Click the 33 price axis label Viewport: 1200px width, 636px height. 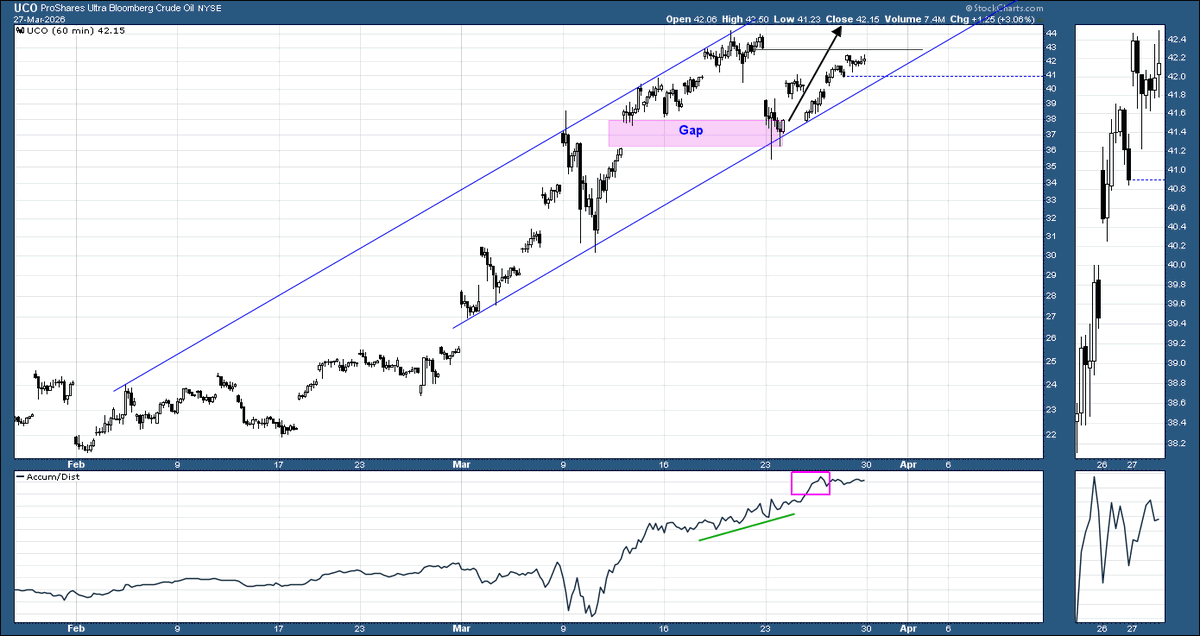[x=1050, y=200]
